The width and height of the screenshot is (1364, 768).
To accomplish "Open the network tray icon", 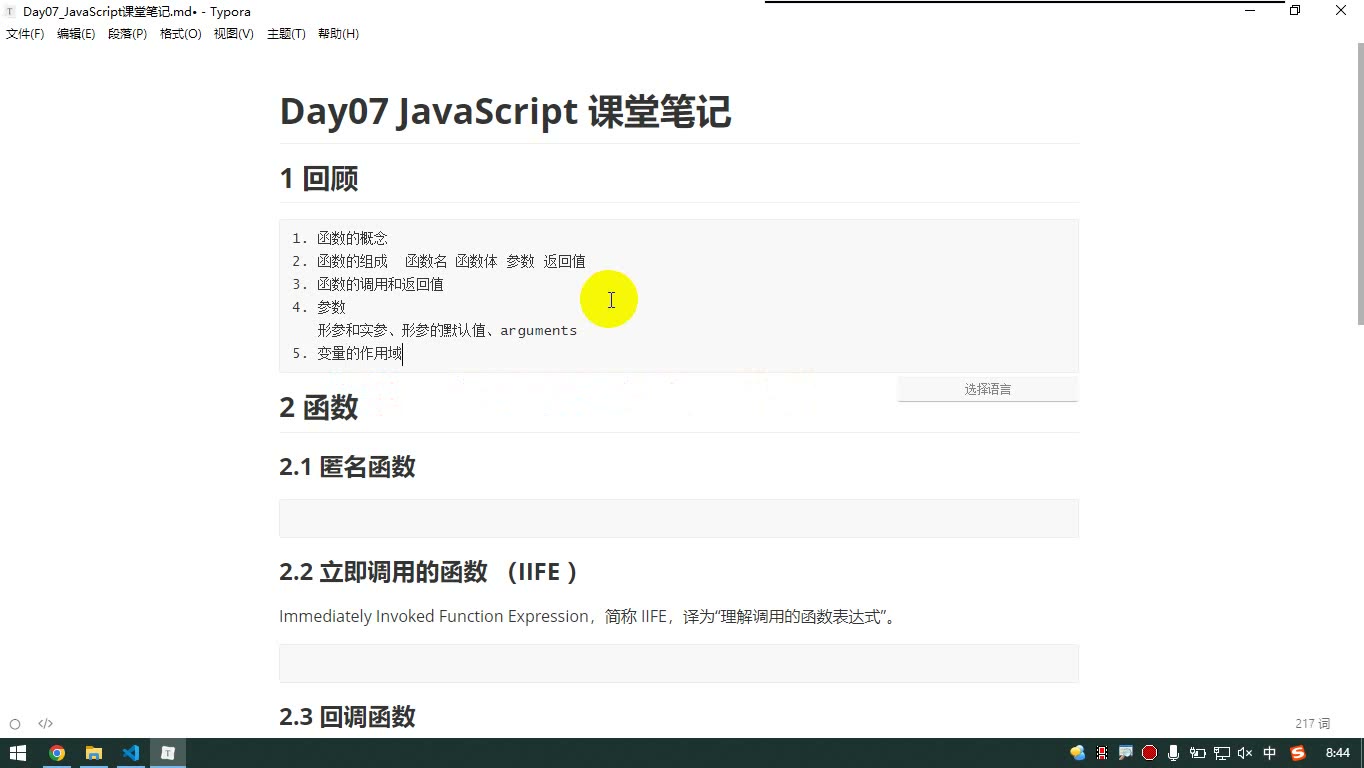I will (x=1221, y=753).
